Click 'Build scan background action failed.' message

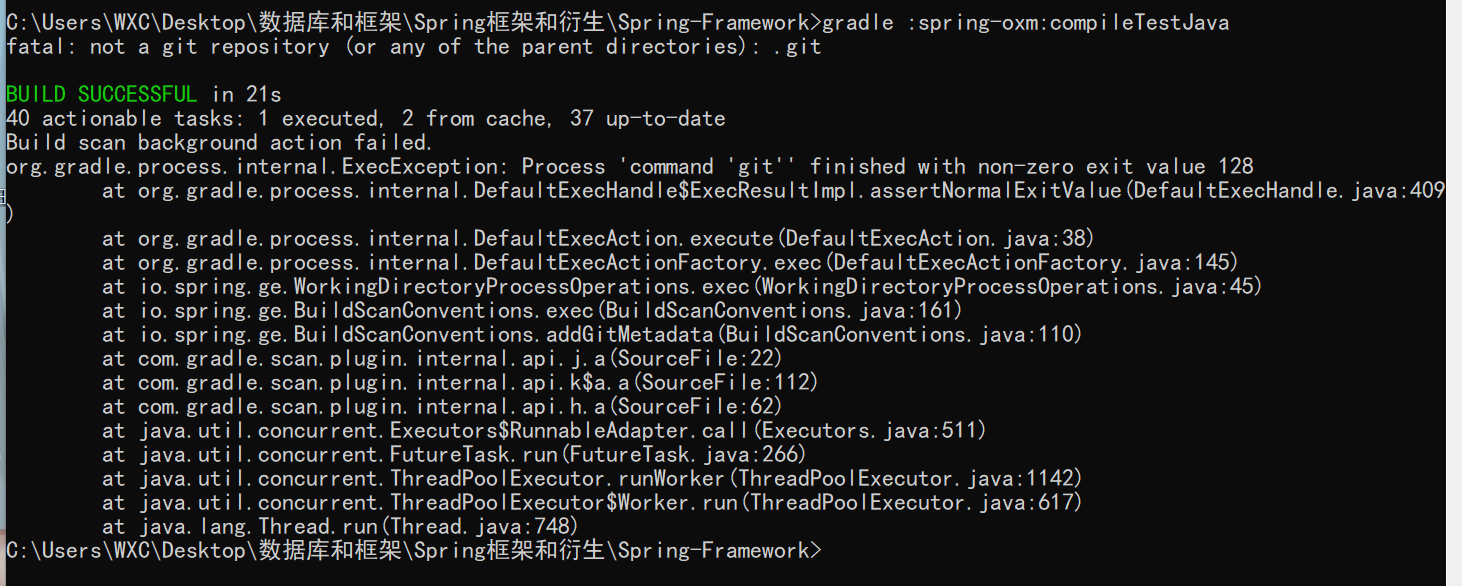219,143
